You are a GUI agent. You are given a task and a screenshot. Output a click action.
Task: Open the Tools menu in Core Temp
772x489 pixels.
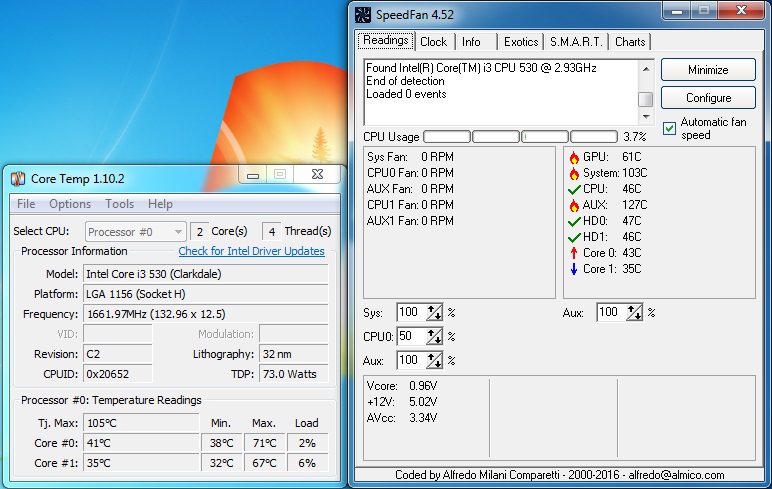point(120,204)
